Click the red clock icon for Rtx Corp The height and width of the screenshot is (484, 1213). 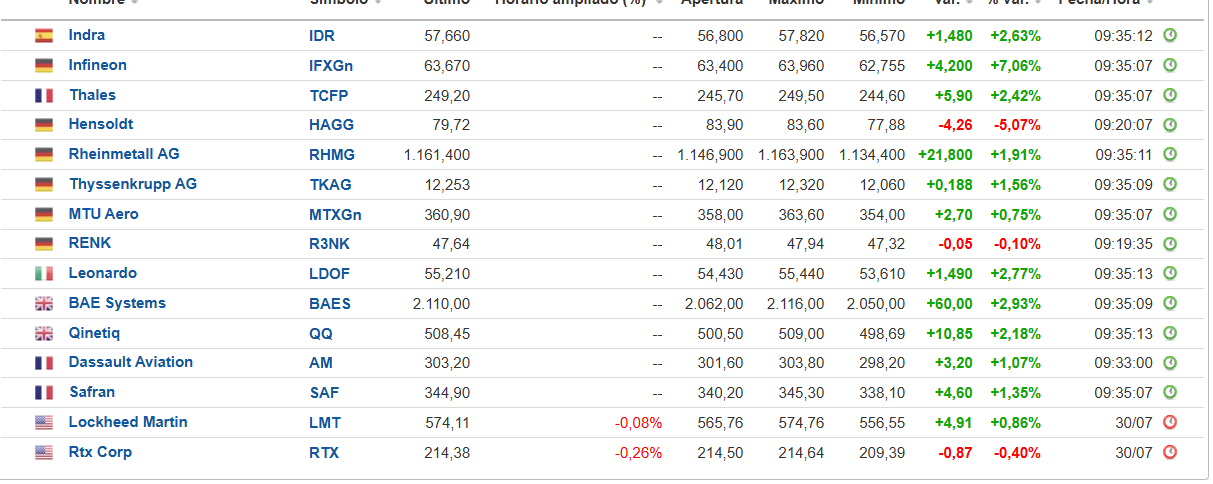[x=1170, y=453]
